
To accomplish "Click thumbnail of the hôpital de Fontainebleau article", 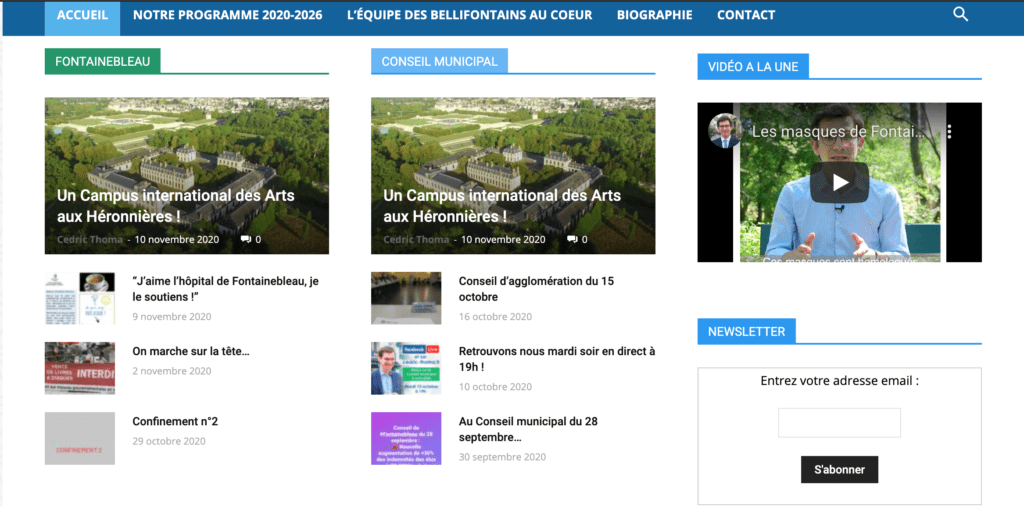I will [80, 298].
